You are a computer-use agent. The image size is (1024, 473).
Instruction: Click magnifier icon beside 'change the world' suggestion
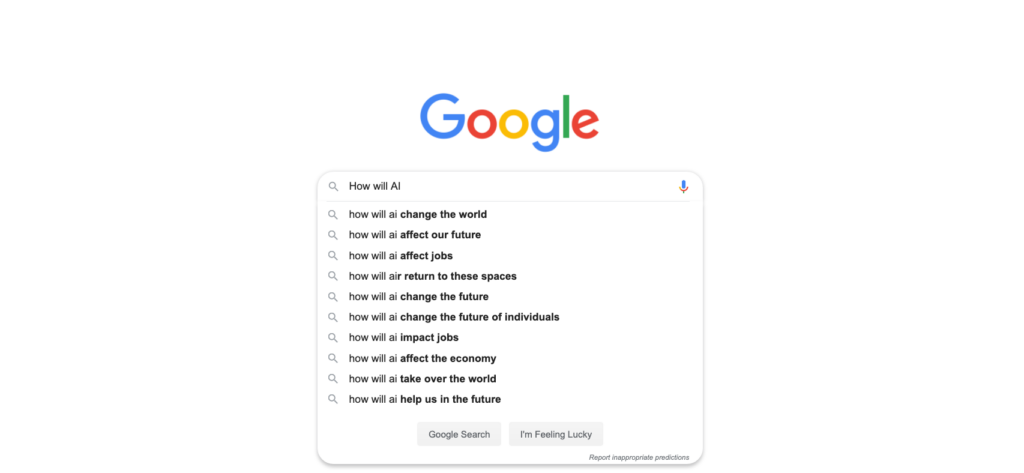pos(333,214)
